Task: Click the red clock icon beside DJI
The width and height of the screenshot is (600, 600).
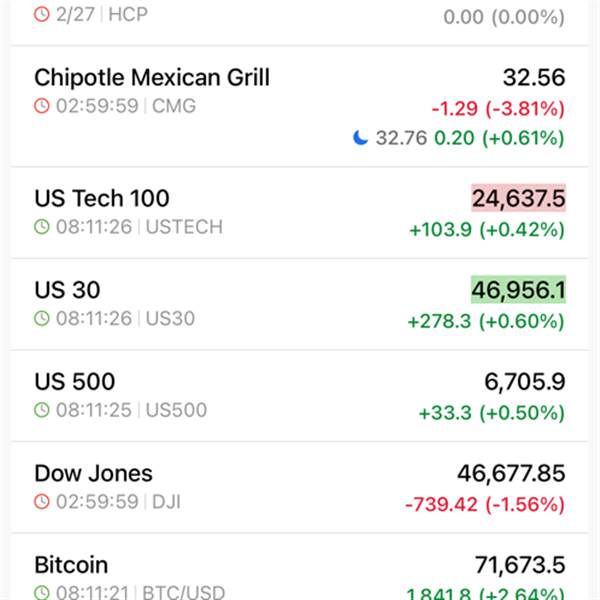Action: pos(41,502)
